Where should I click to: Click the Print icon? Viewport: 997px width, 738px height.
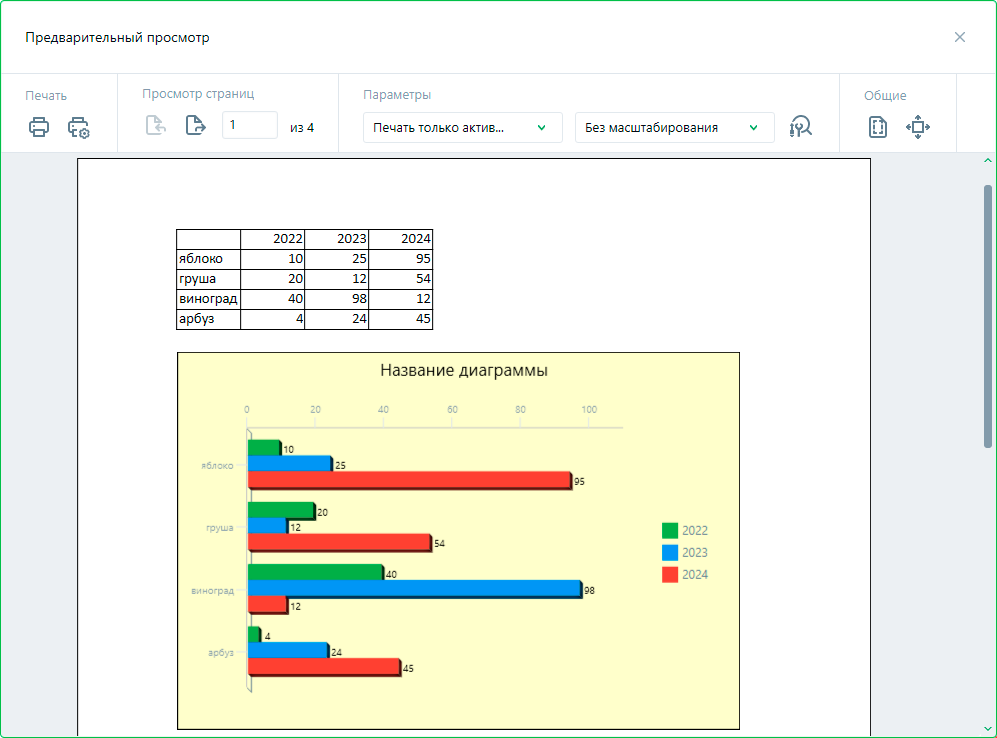pos(39,127)
